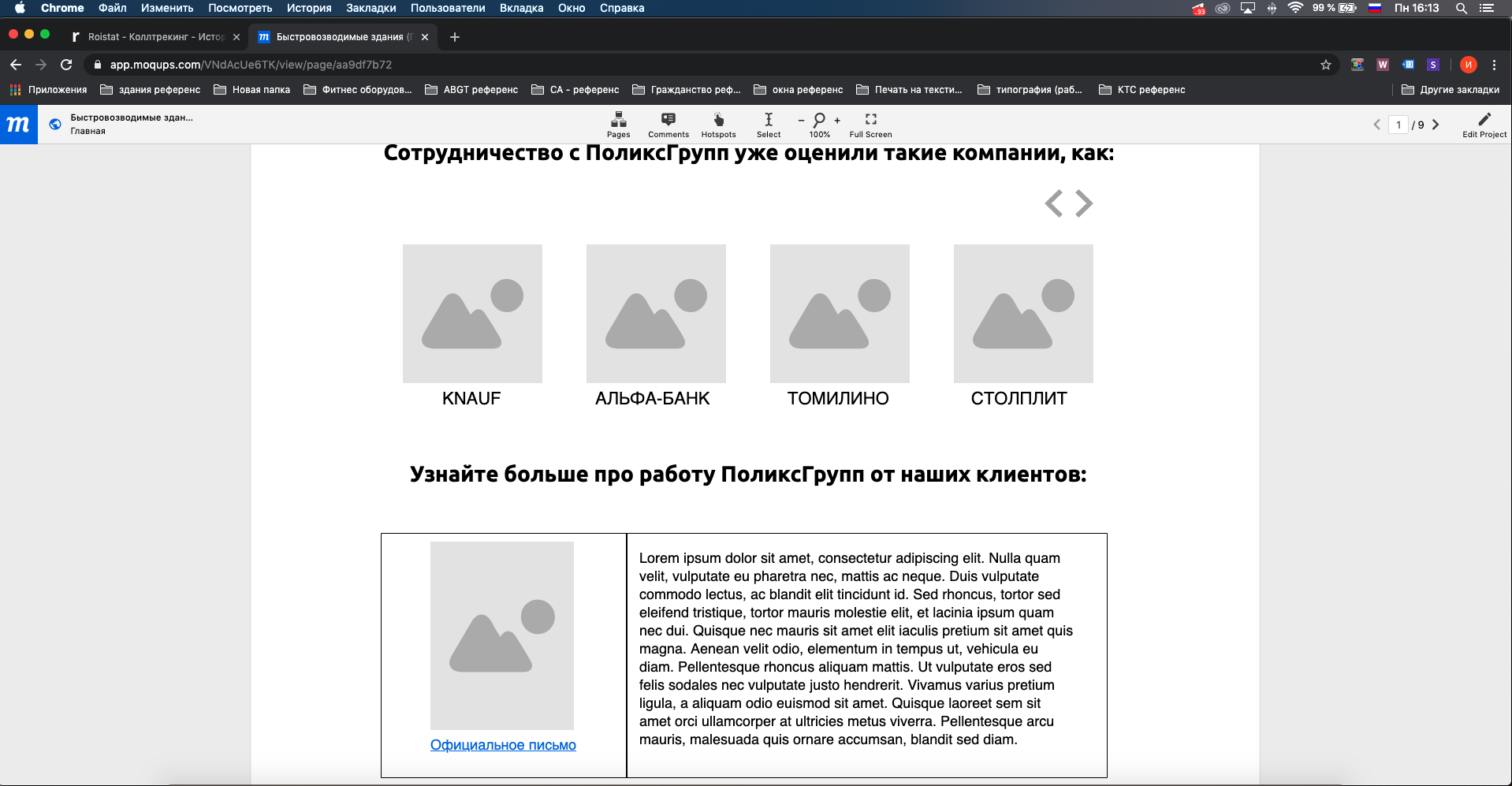Expand the Гражданство реф... bookmark folder
1512x786 pixels.
coord(687,90)
